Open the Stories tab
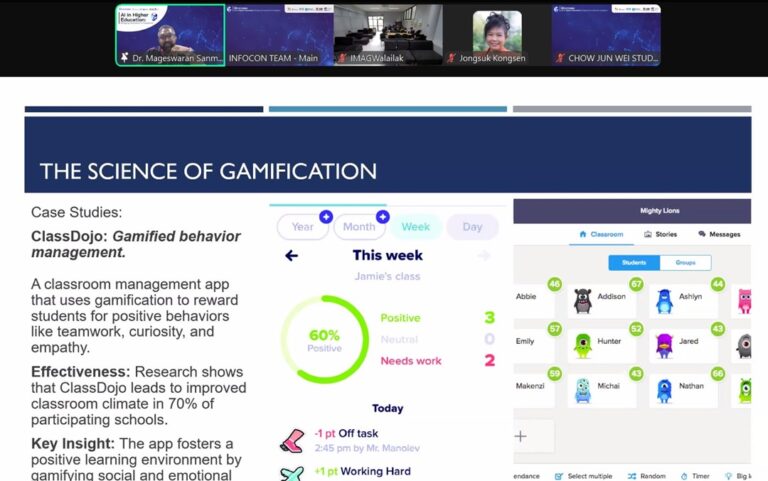The height and width of the screenshot is (481, 768). pyautogui.click(x=660, y=234)
